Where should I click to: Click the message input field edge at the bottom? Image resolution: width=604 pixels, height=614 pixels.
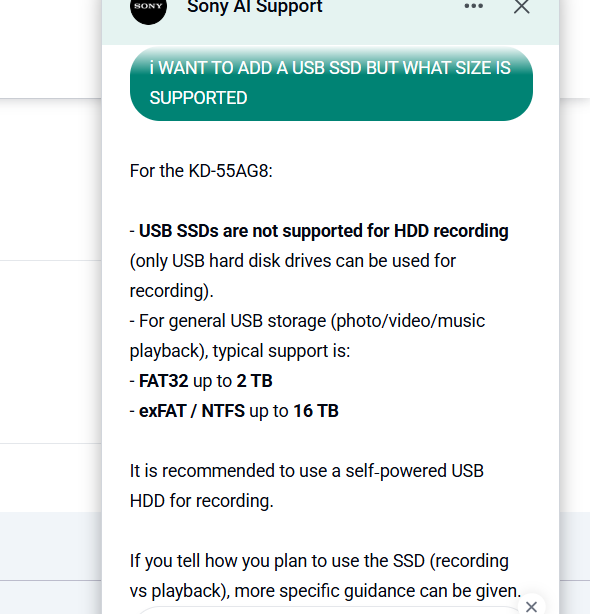click(x=329, y=611)
